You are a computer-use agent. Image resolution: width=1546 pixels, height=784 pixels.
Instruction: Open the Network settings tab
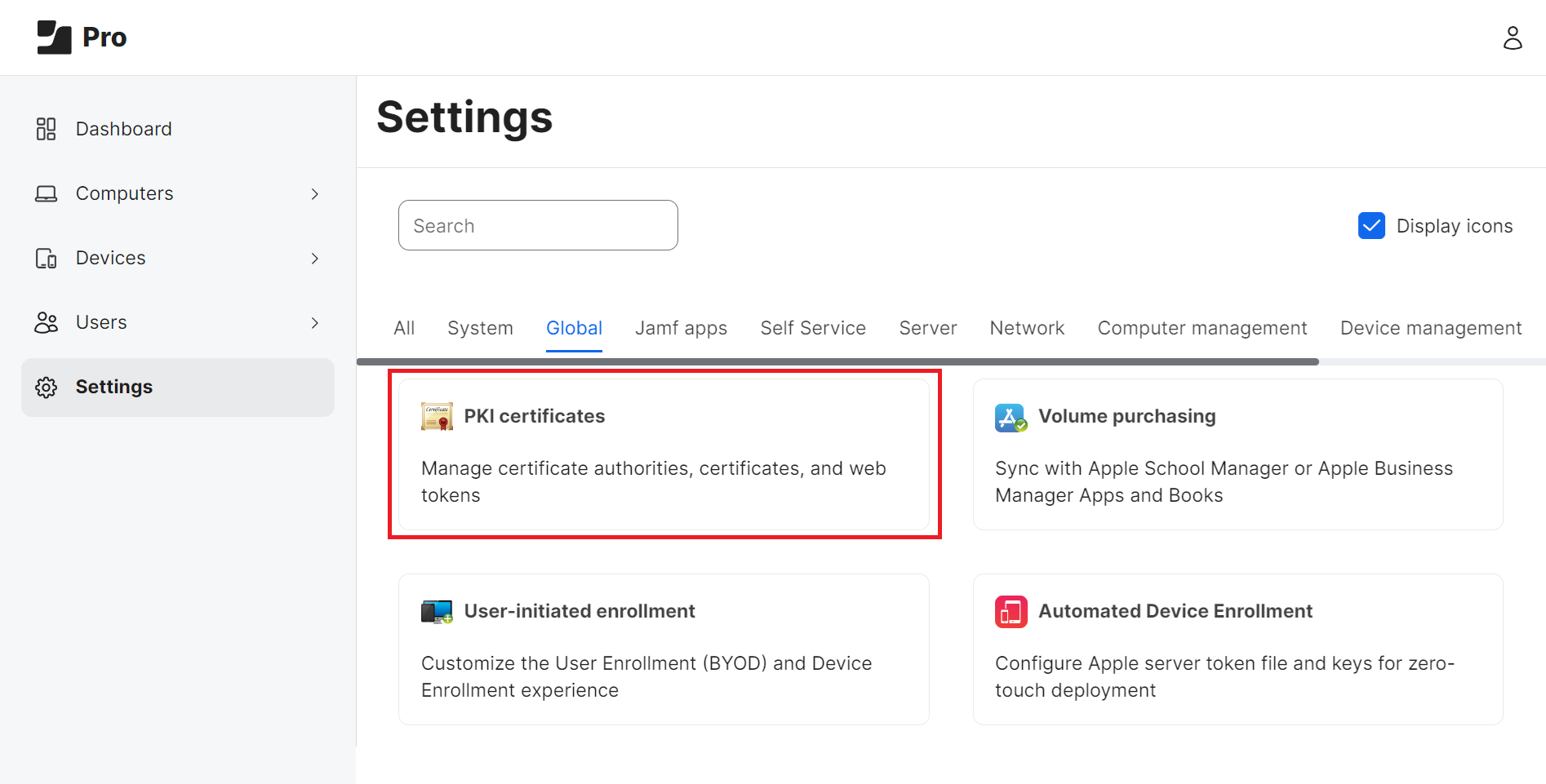pos(1026,328)
